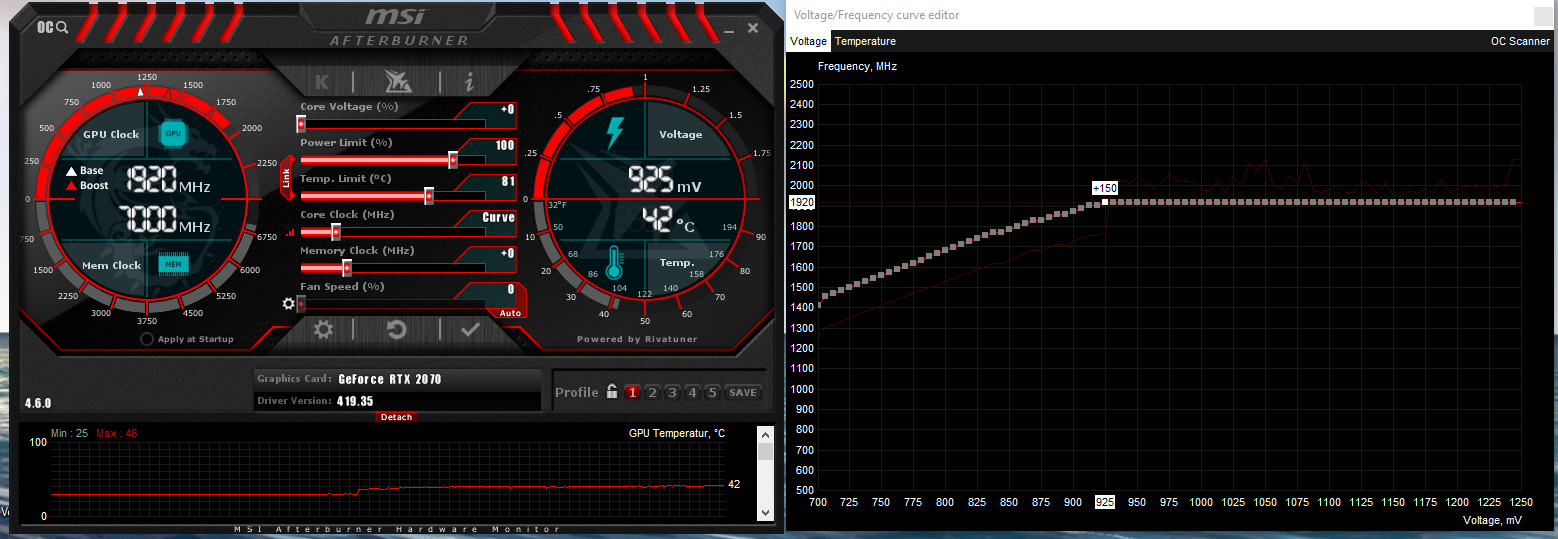Screen dimensions: 1558x539
Task: Click the Memory Clock slider handle
Action: (x=347, y=268)
